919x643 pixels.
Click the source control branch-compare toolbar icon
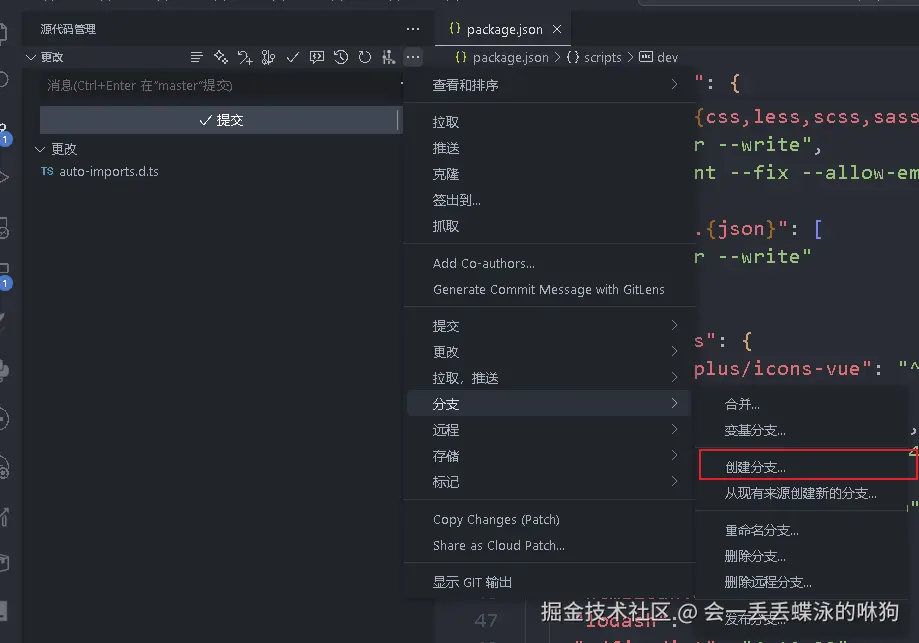point(268,57)
